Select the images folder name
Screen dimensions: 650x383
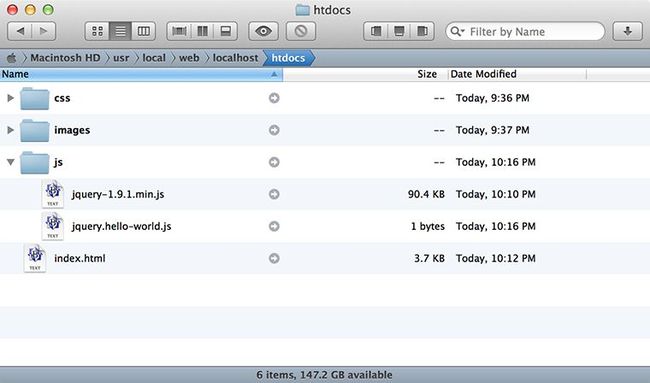(x=72, y=130)
